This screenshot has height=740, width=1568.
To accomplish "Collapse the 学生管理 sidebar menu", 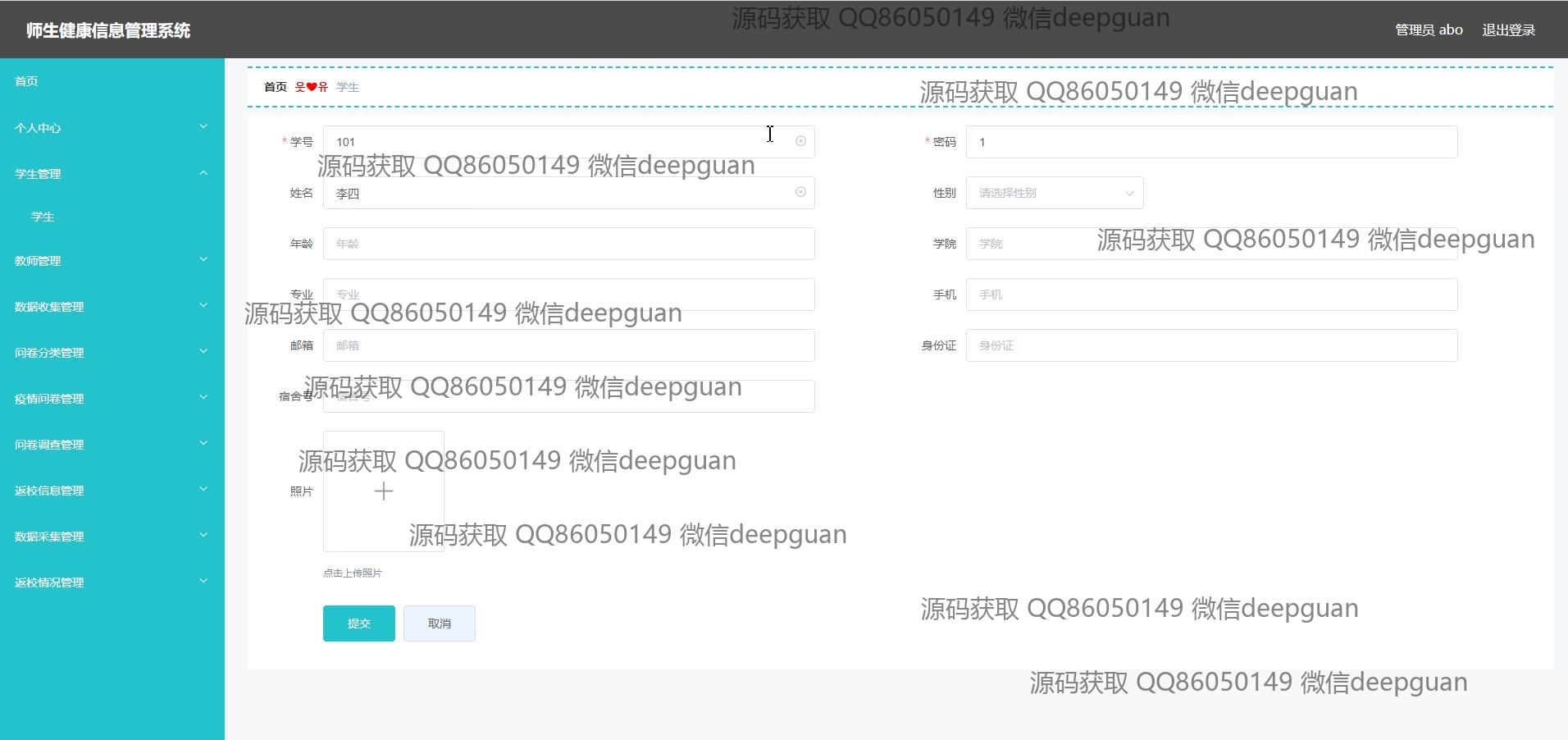I will coord(112,173).
